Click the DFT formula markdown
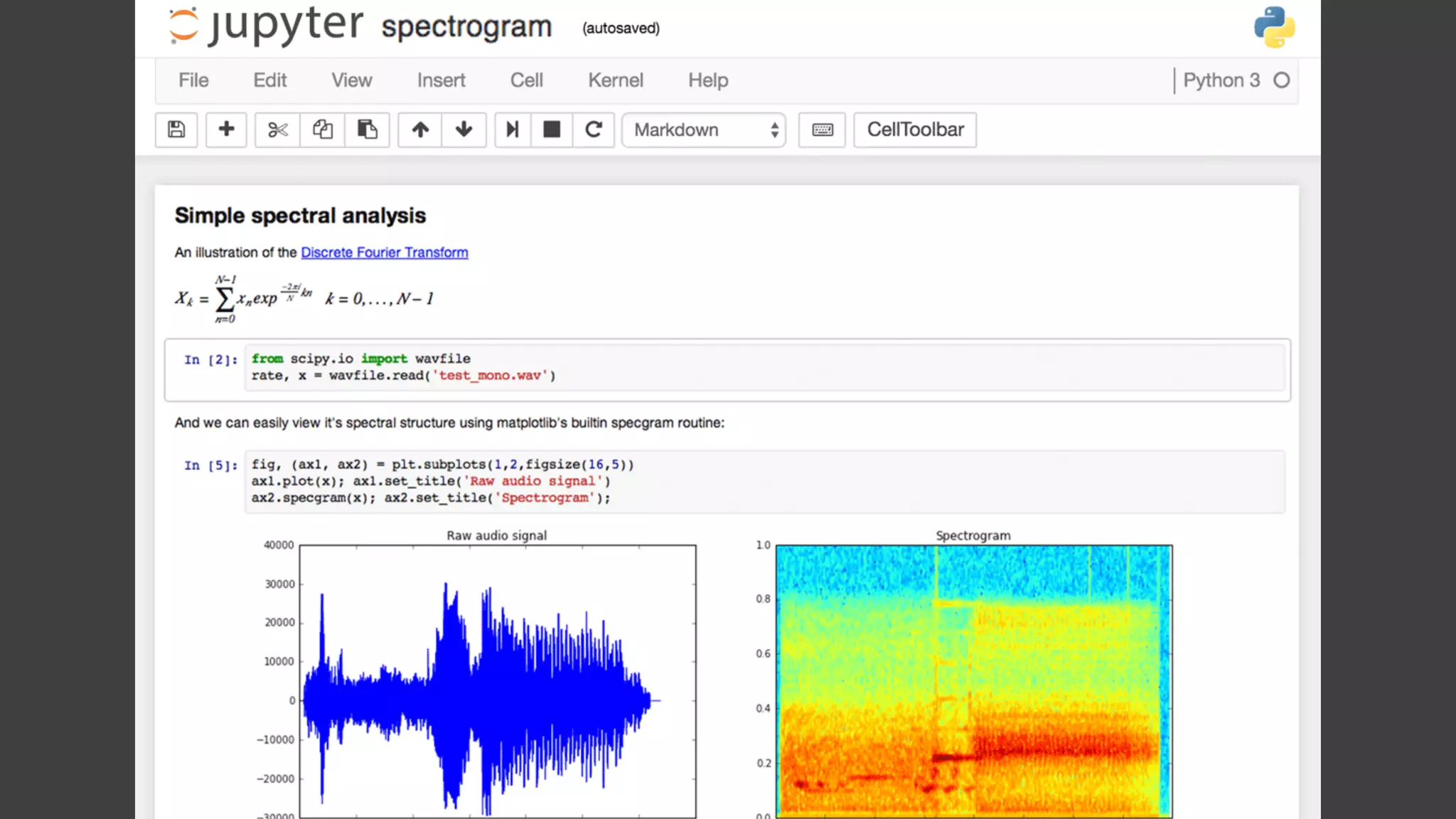The width and height of the screenshot is (1456, 819). click(304, 299)
